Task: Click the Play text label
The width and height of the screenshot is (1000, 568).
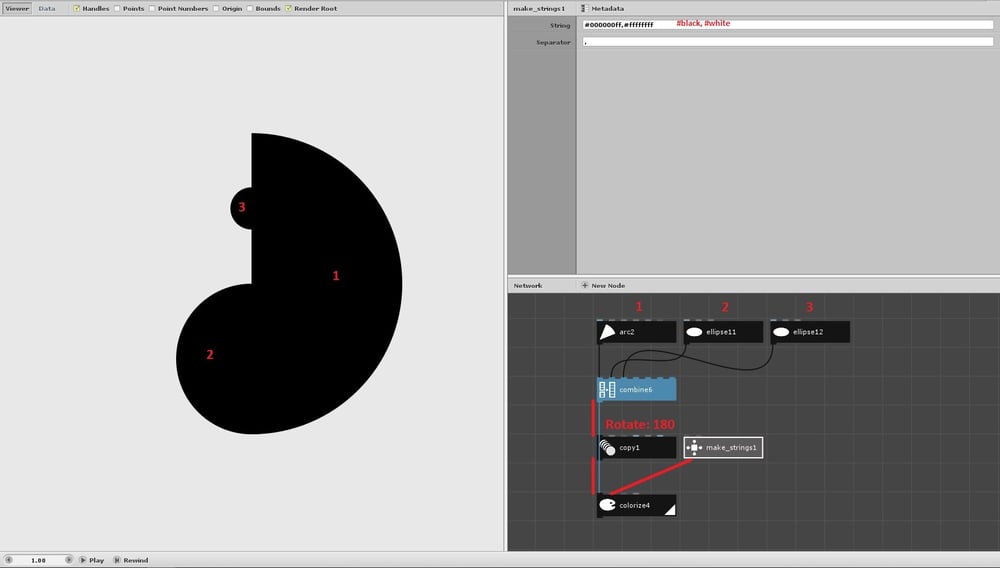Action: click(96, 560)
